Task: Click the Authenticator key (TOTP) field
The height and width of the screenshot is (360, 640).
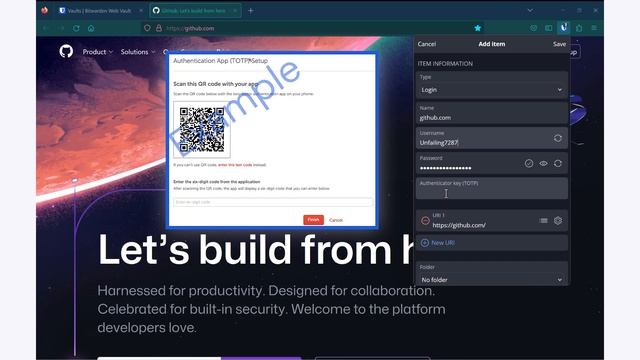Action: point(492,189)
